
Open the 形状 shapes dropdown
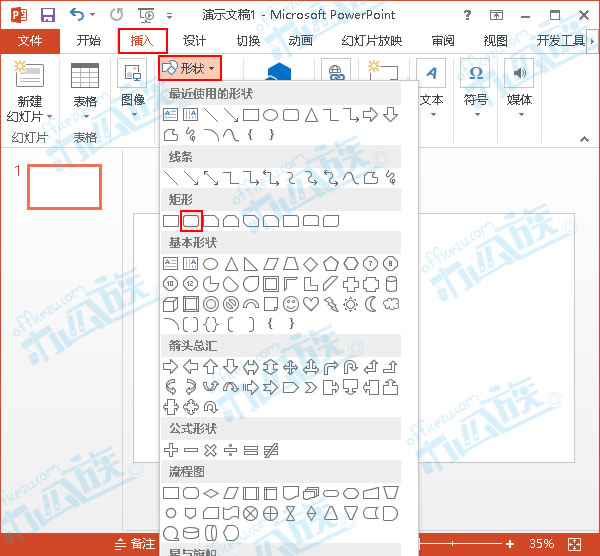click(x=190, y=68)
